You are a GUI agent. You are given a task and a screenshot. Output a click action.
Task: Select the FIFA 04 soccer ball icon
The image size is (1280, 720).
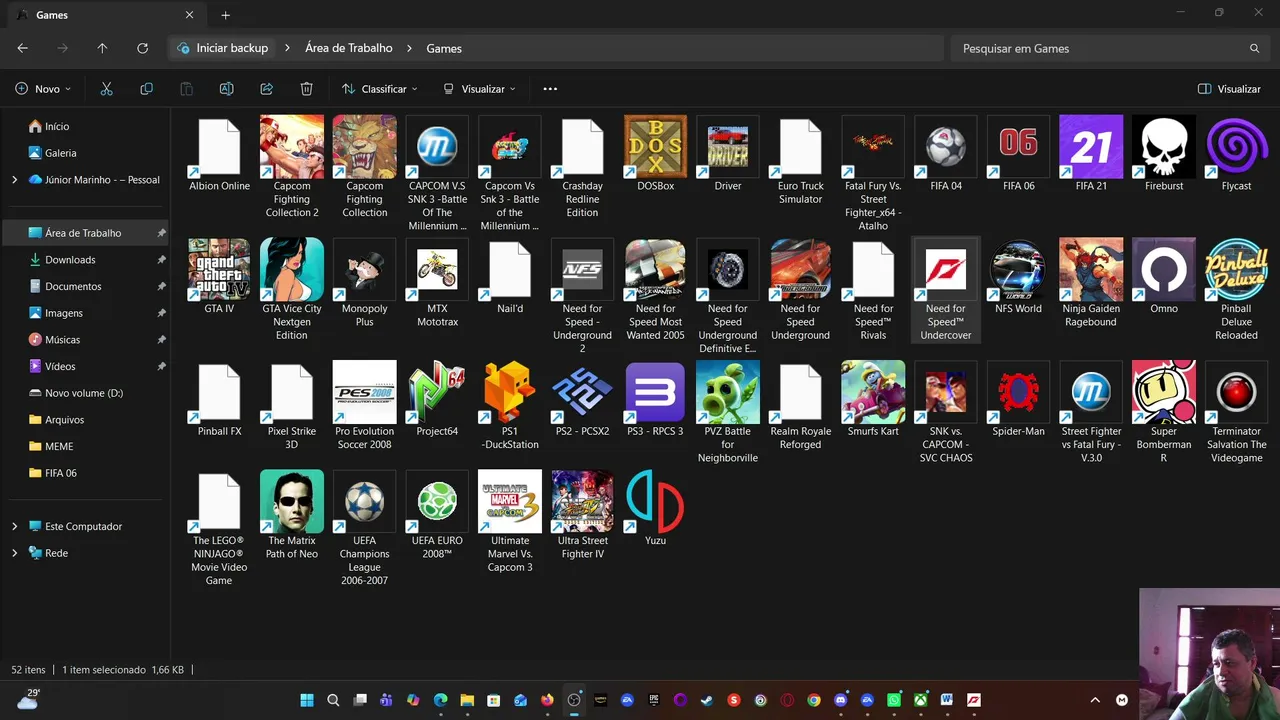coord(946,147)
